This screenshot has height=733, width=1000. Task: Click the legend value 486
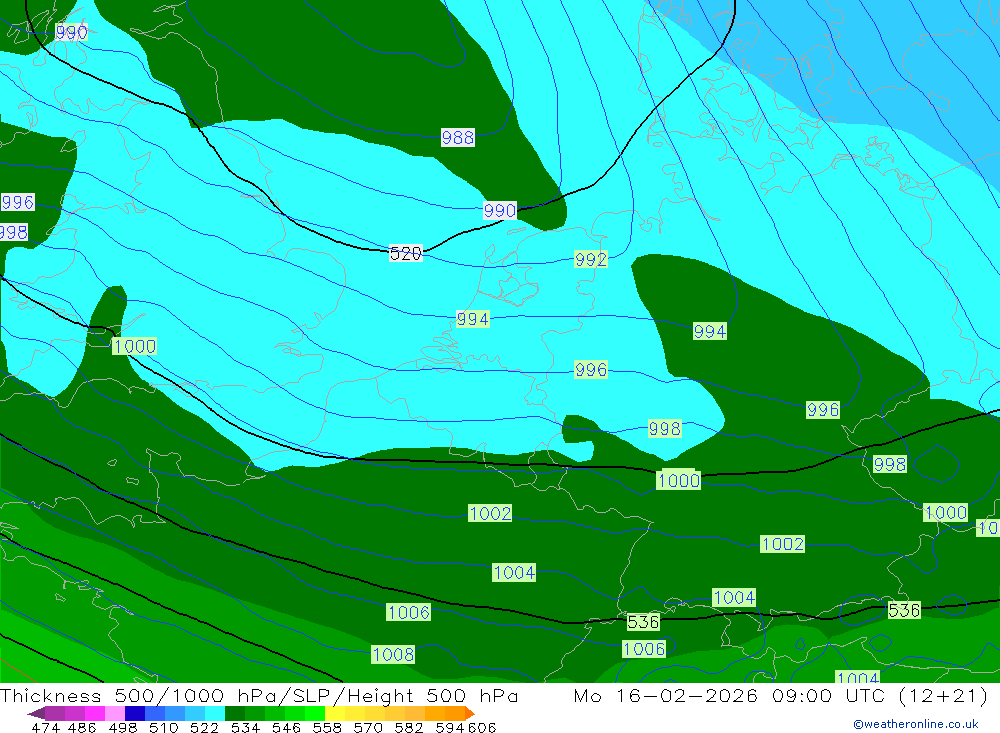[x=80, y=728]
